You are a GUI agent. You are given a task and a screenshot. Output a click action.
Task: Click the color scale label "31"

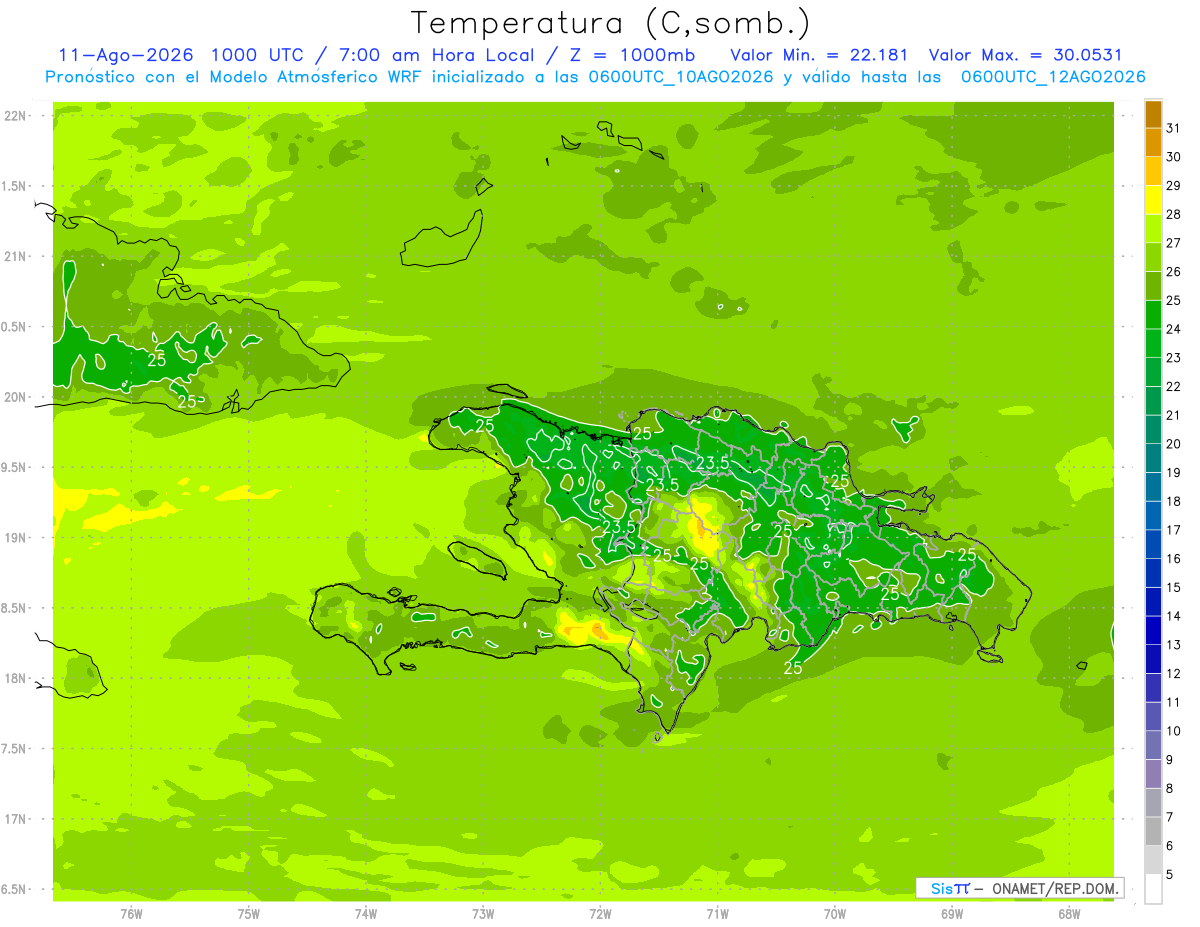pyautogui.click(x=1174, y=128)
